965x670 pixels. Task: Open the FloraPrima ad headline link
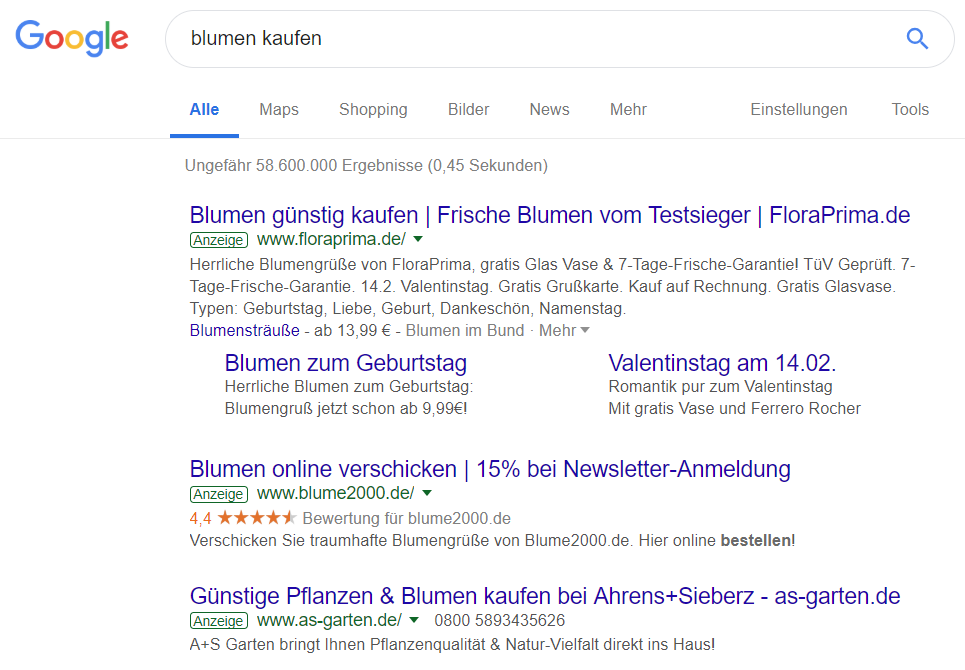tap(550, 214)
